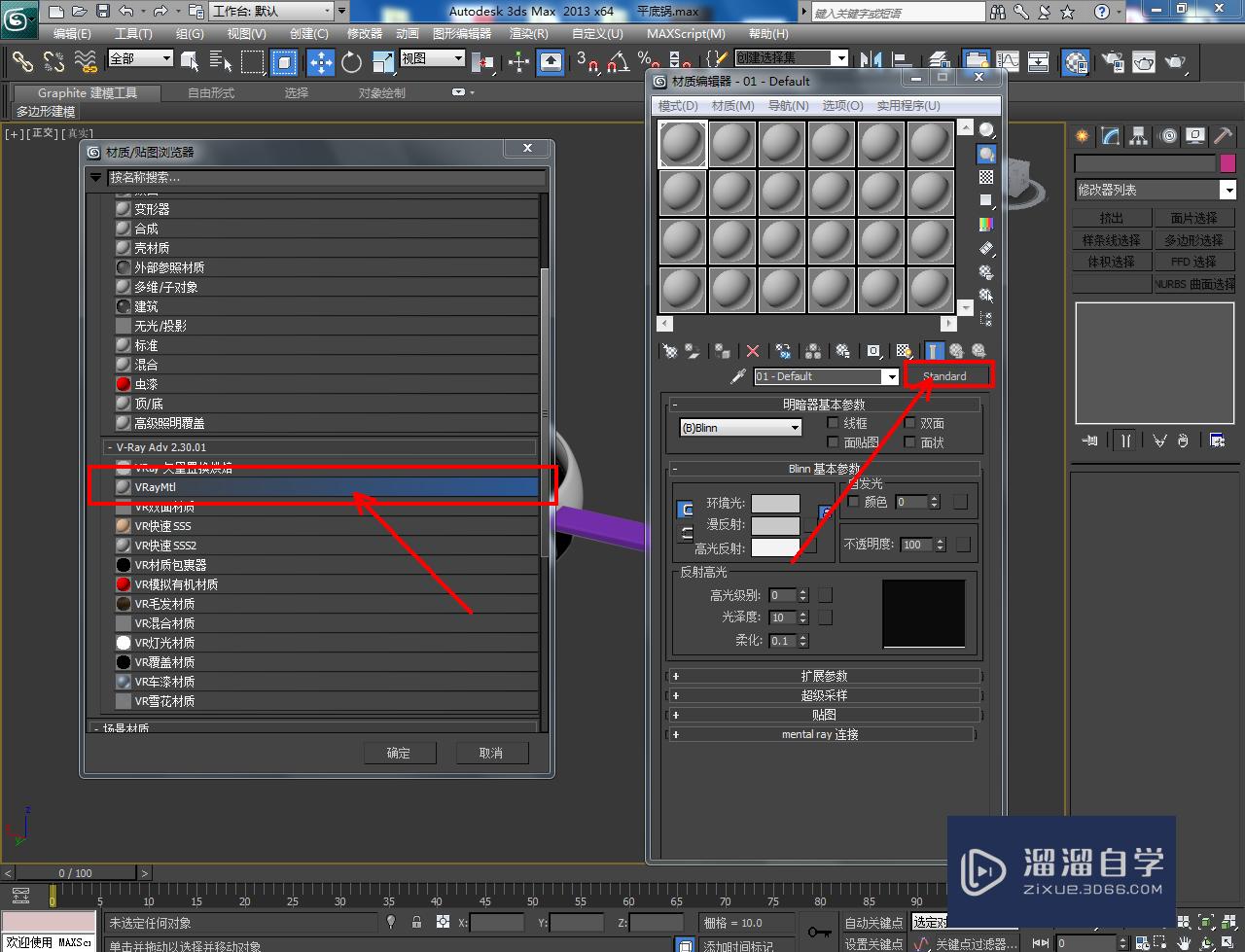Switch to the 自由形式 ribbon tab
This screenshot has height=952, width=1245.
[x=211, y=93]
